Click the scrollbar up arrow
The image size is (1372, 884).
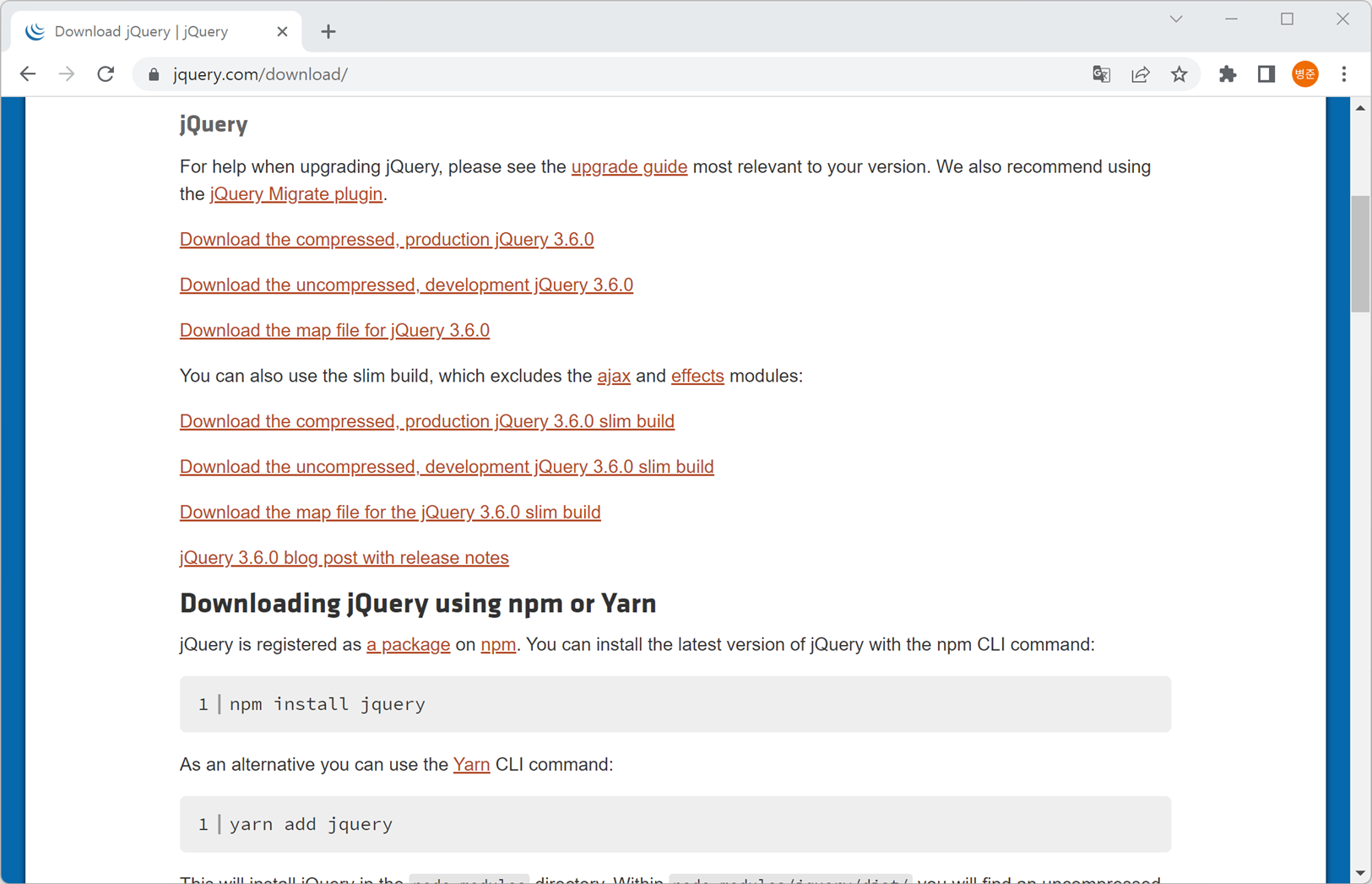coord(1359,107)
